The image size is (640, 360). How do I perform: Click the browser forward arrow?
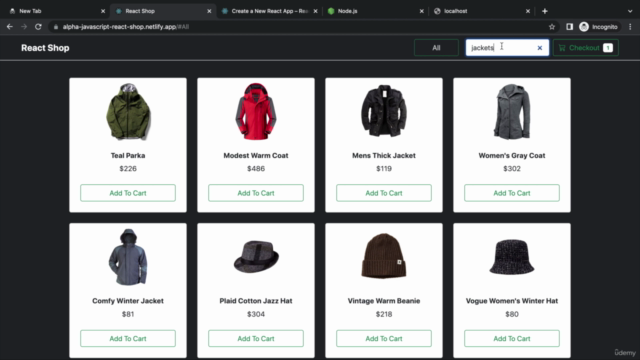pos(24,27)
